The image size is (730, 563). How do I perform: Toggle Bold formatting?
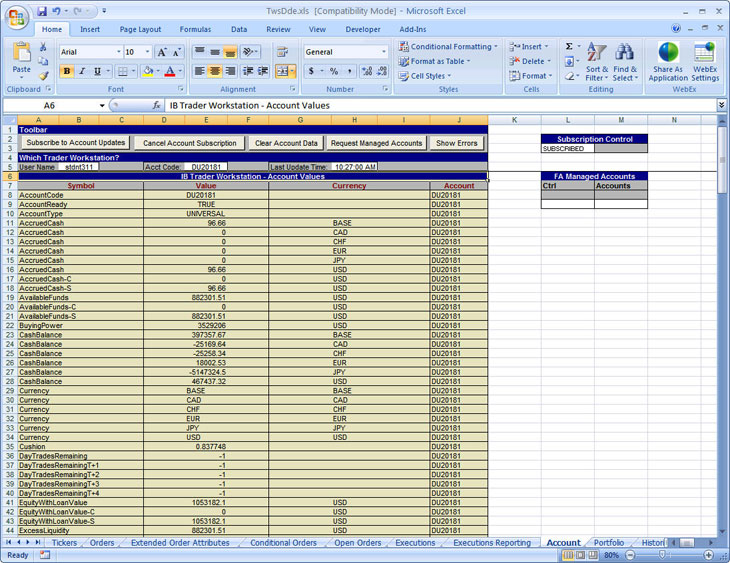click(x=67, y=71)
